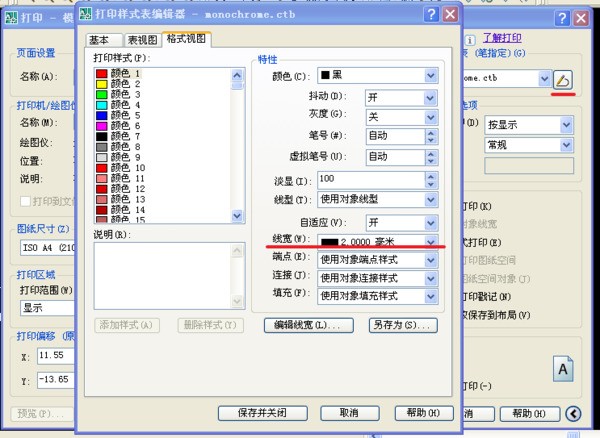Select the green 颜色 3 swatch in the list
This screenshot has width=600, height=438.
pos(102,94)
